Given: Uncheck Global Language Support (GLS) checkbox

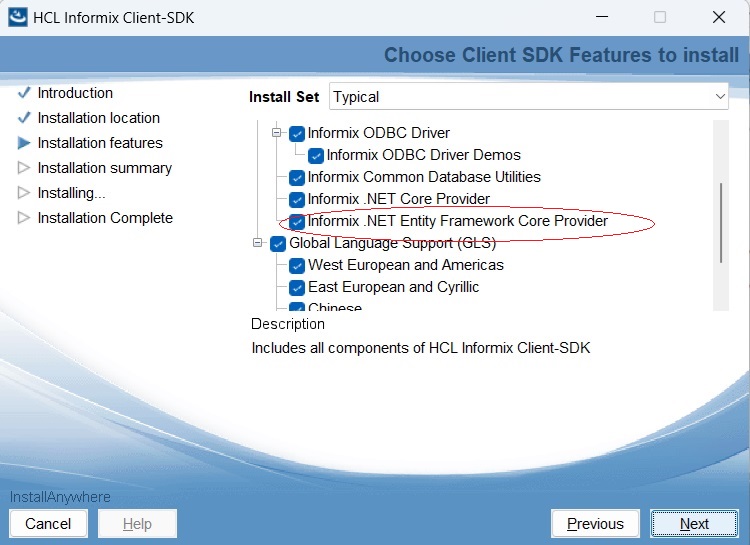Looking at the screenshot, I should 278,244.
